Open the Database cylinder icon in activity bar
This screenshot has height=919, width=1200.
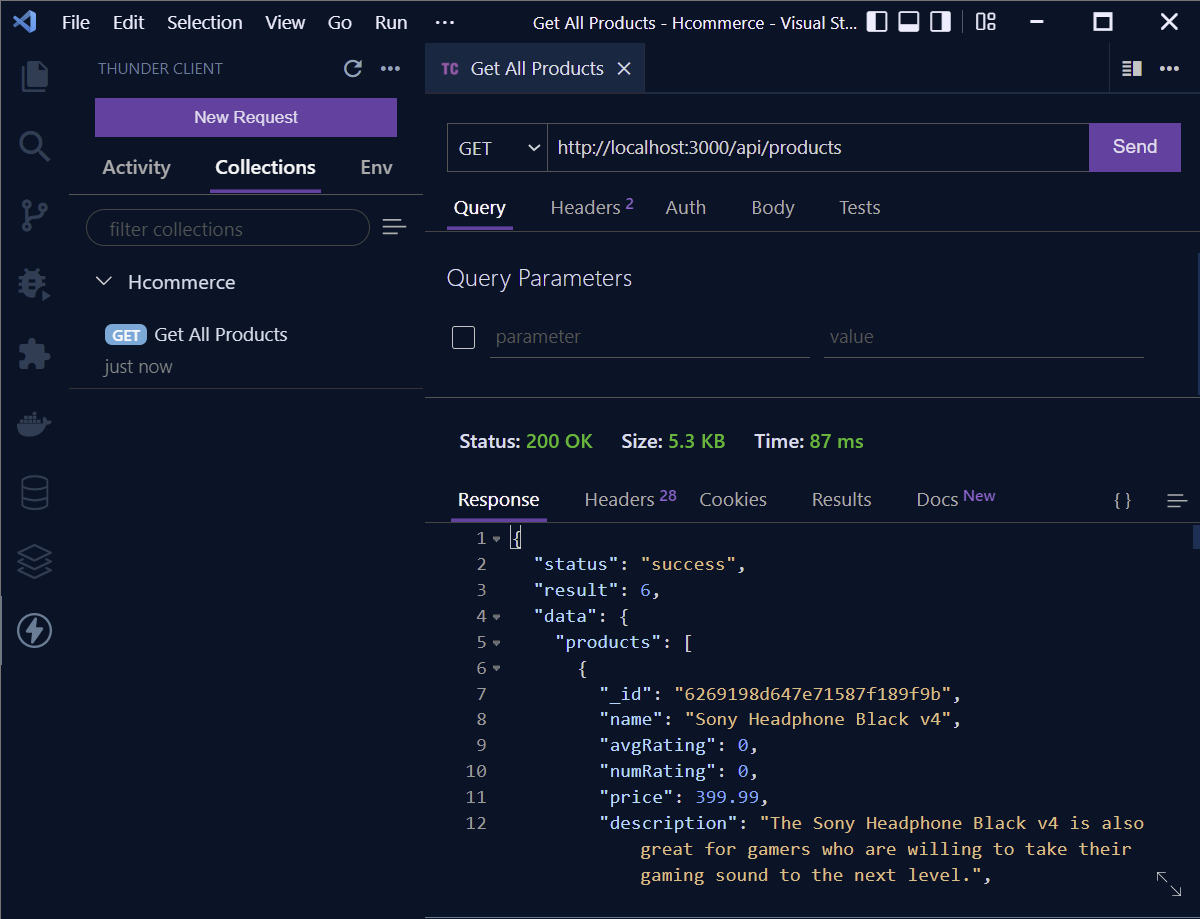point(34,492)
